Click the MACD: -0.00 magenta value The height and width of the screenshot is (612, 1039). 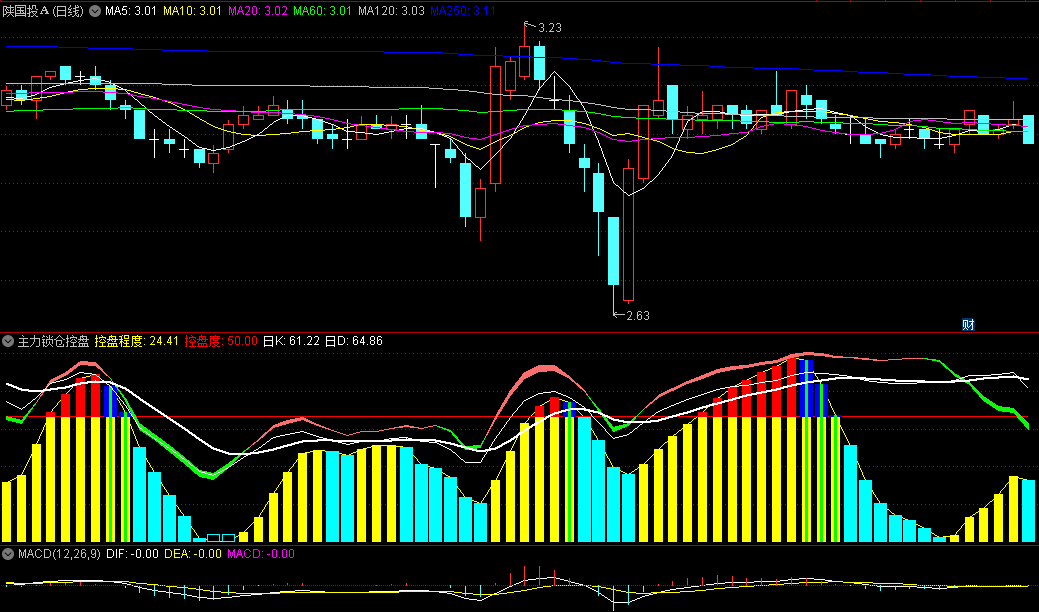[261, 554]
